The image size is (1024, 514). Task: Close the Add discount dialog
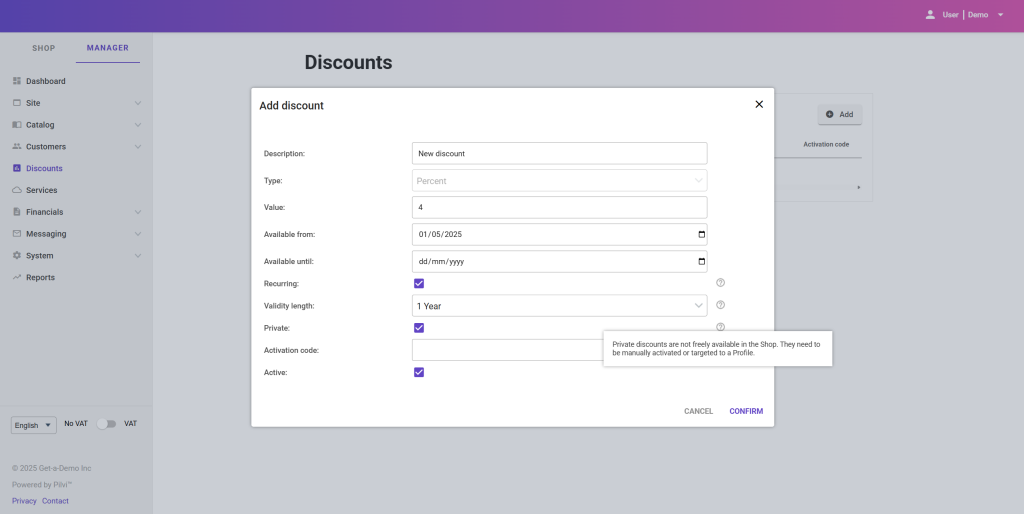pyautogui.click(x=759, y=104)
